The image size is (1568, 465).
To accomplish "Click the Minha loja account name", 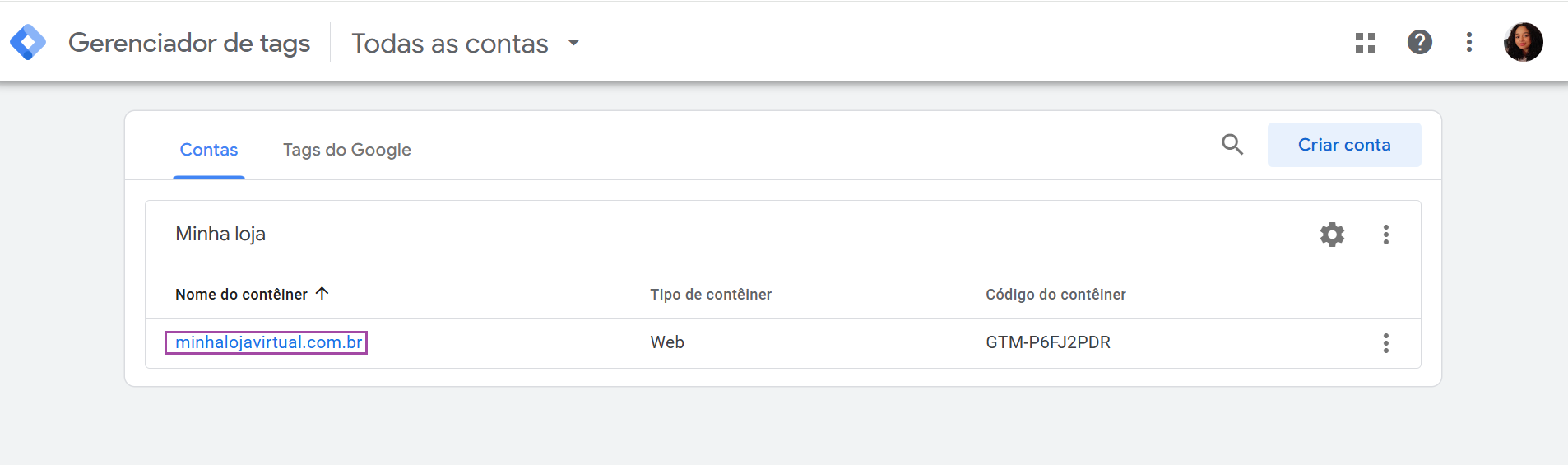I will (220, 234).
